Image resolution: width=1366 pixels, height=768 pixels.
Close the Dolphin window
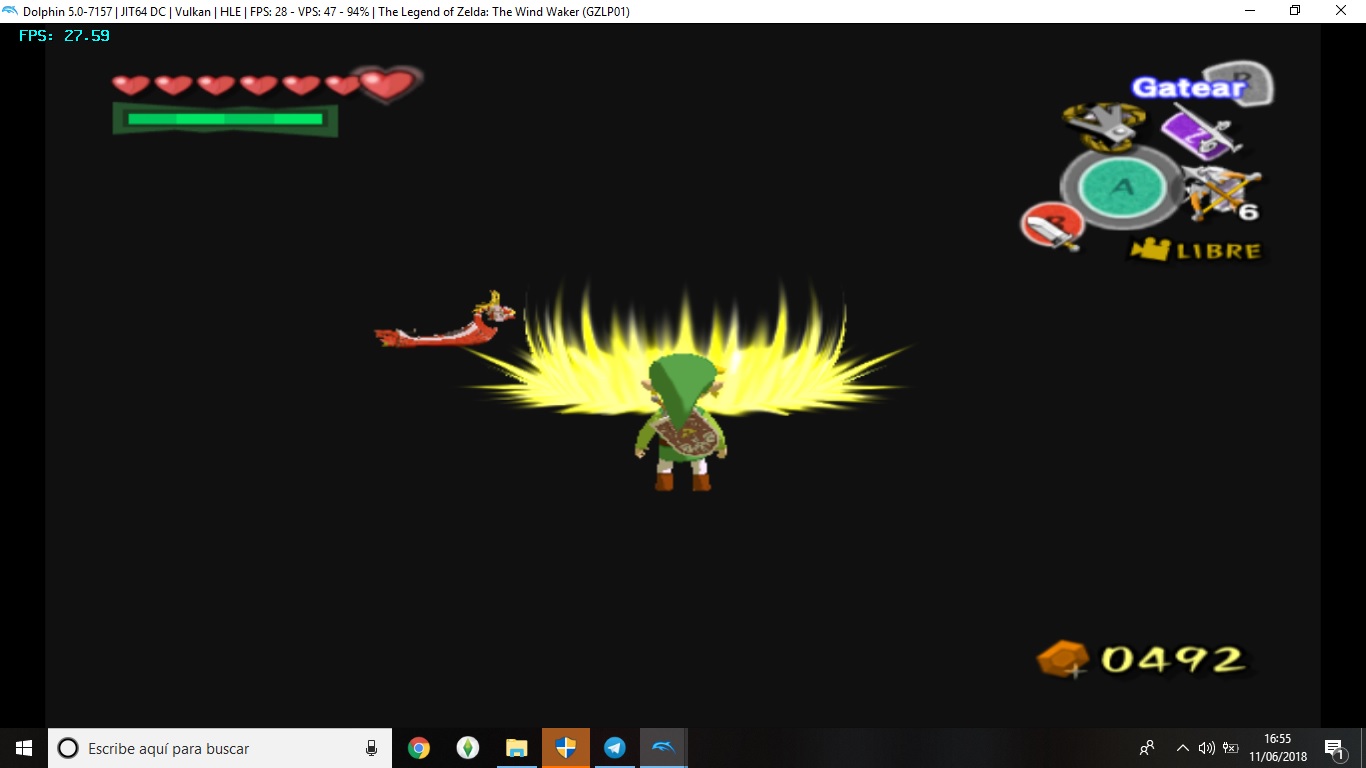tap(1342, 11)
